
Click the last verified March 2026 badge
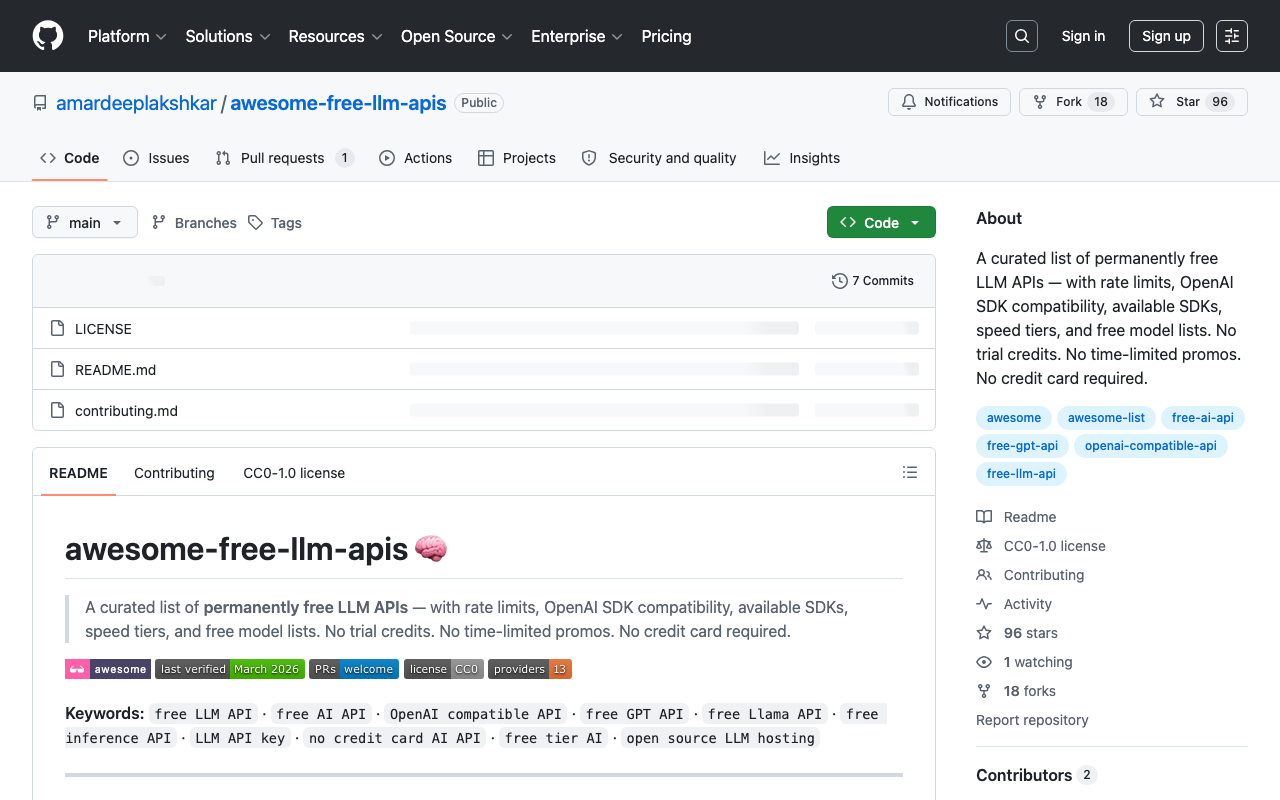click(230, 669)
